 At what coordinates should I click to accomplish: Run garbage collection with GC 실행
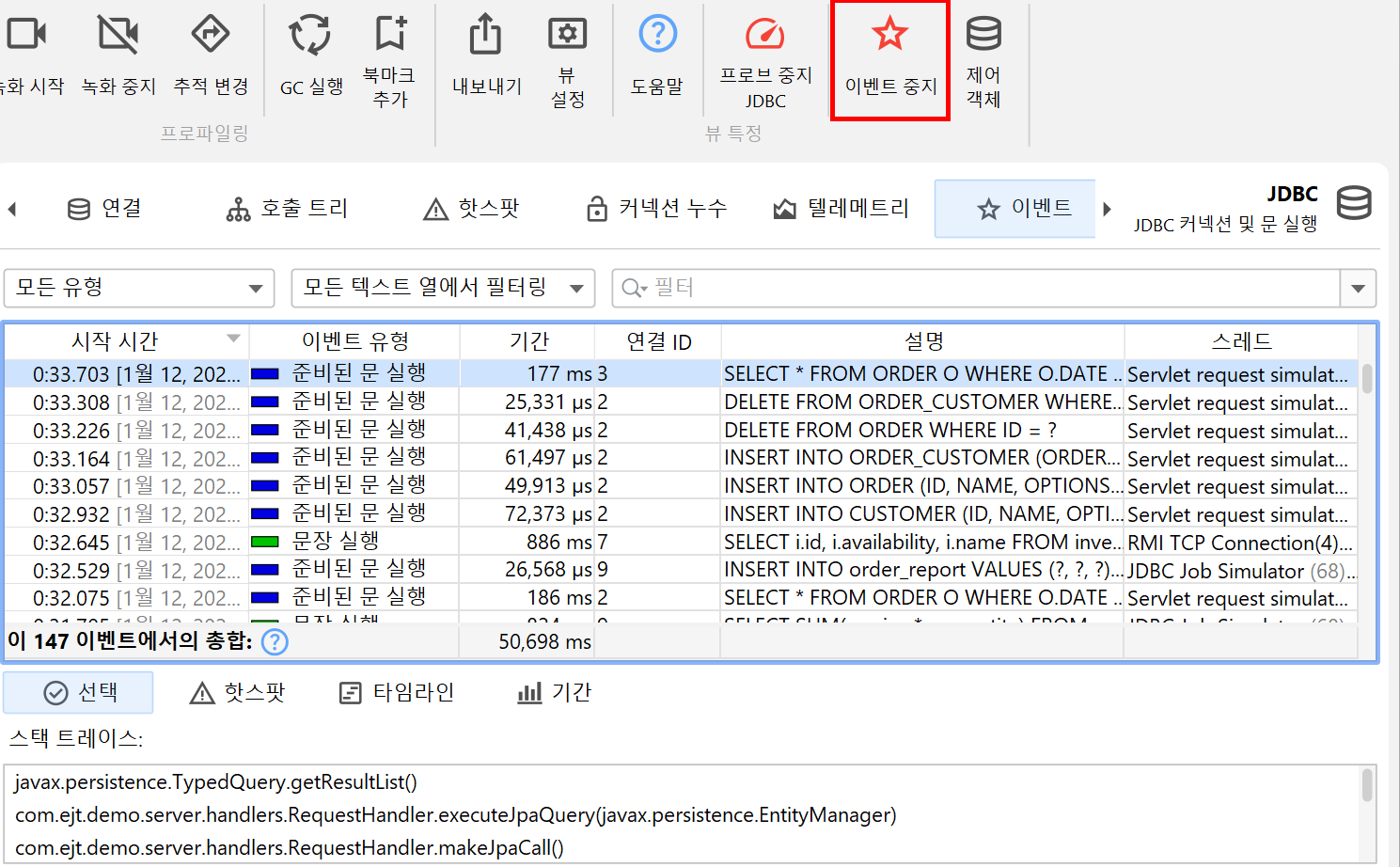point(310,35)
